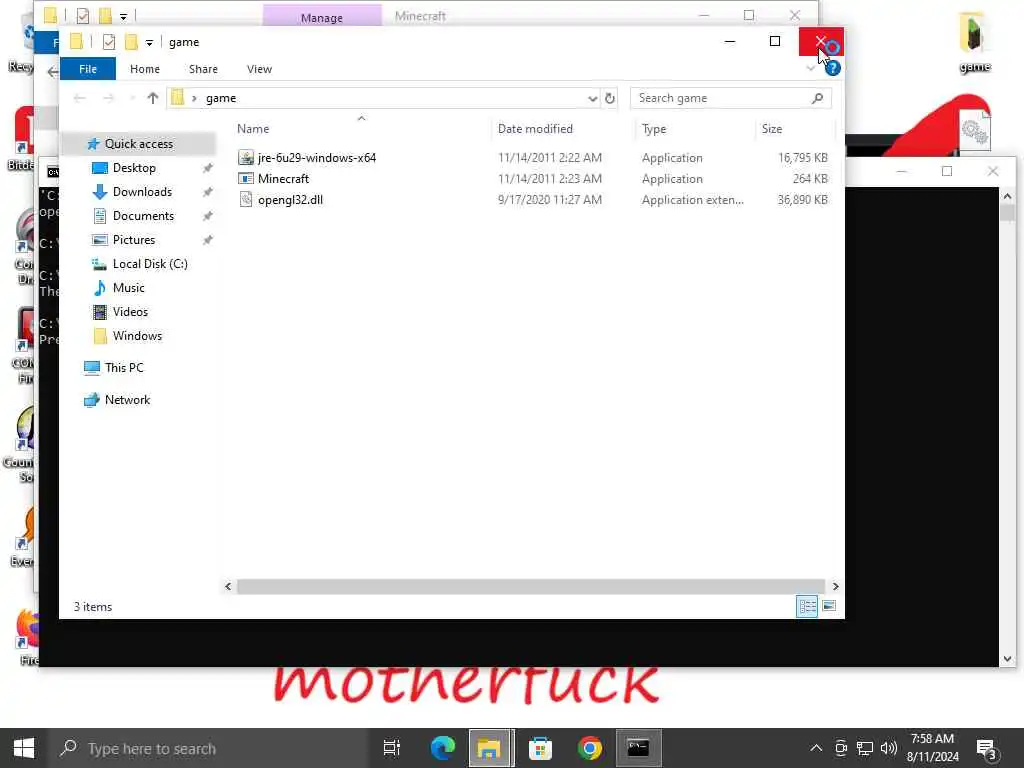Open the Windows Start menu
This screenshot has height=768, width=1024.
24,748
